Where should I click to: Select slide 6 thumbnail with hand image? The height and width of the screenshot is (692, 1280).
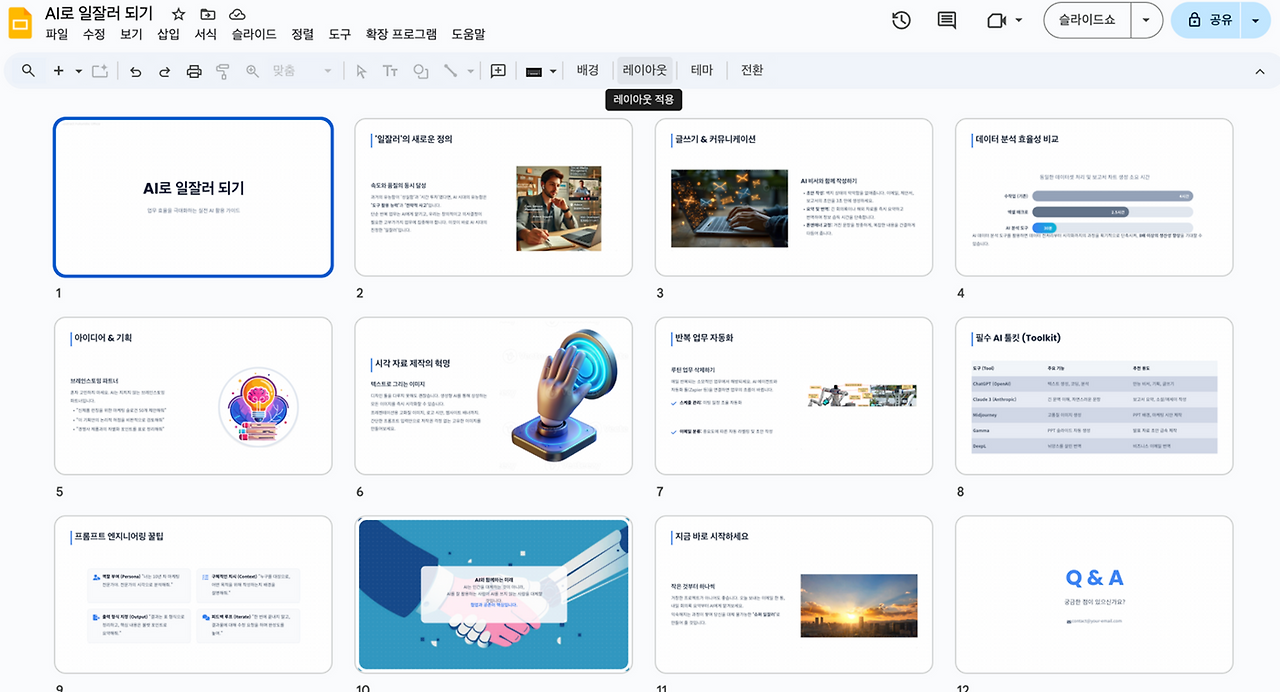[493, 396]
